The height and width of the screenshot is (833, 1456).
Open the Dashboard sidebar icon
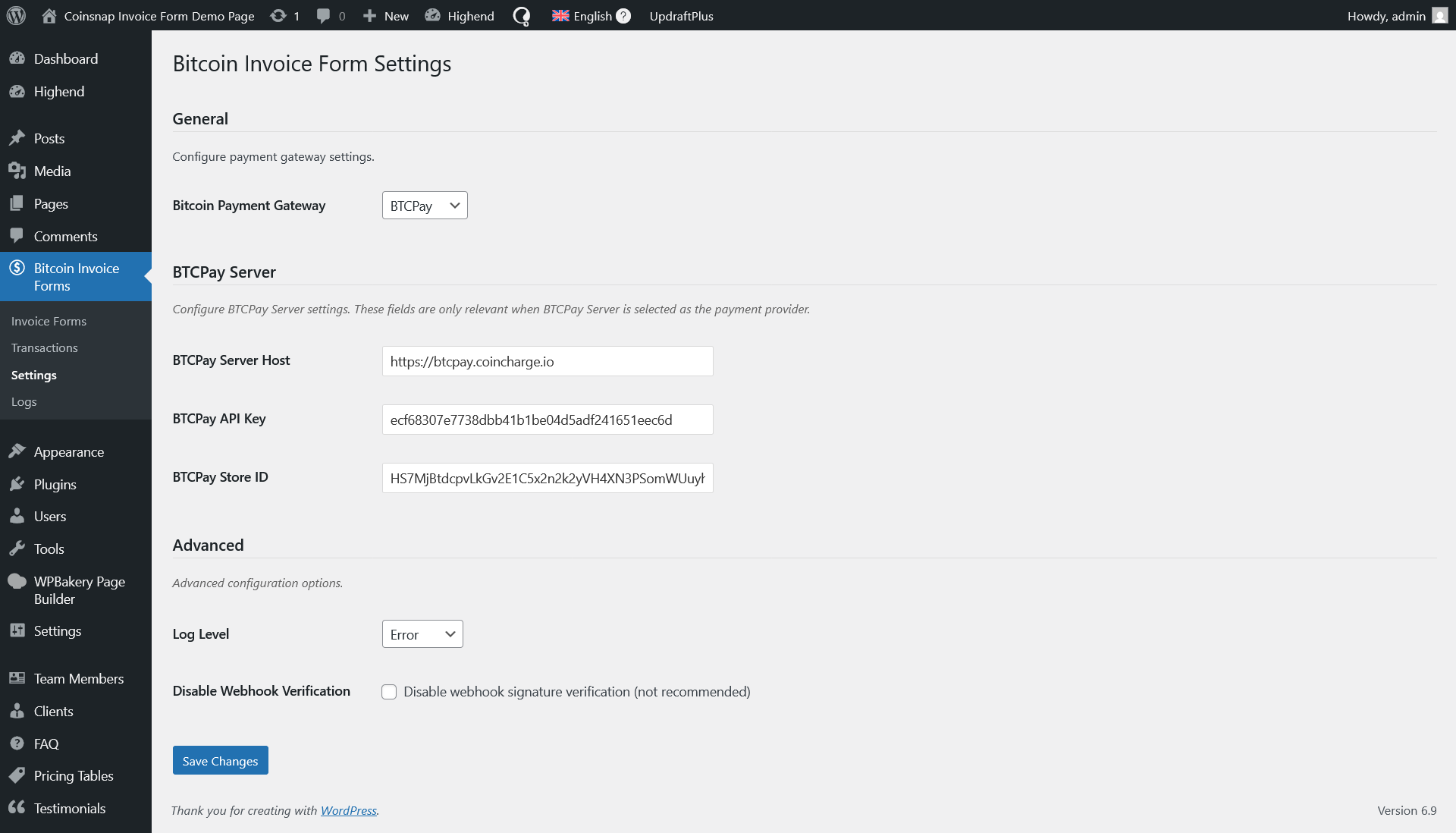click(x=17, y=58)
